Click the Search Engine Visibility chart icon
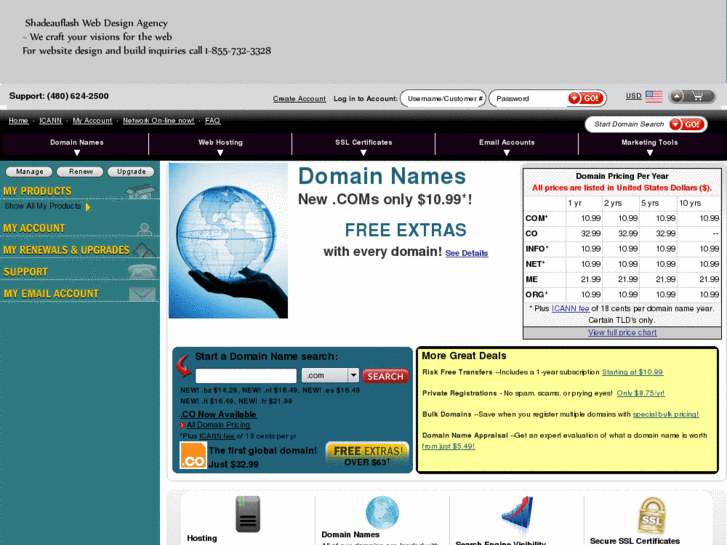Viewport: 727px width, 545px height. tap(517, 513)
